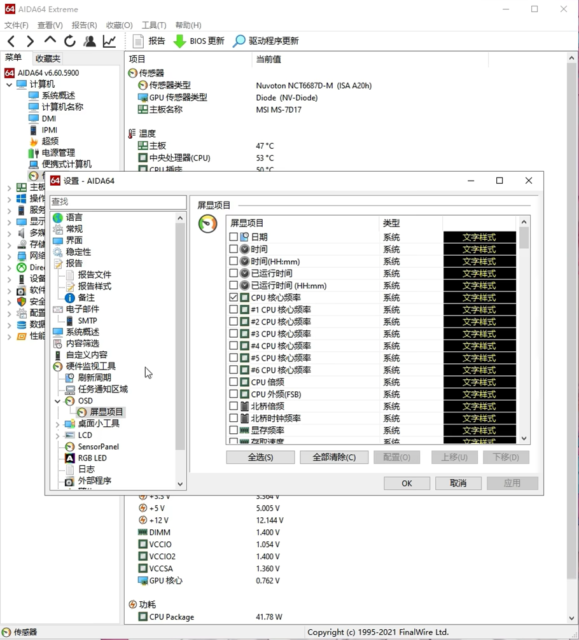Select 硬件监视工具 in settings tree

pyautogui.click(x=91, y=366)
